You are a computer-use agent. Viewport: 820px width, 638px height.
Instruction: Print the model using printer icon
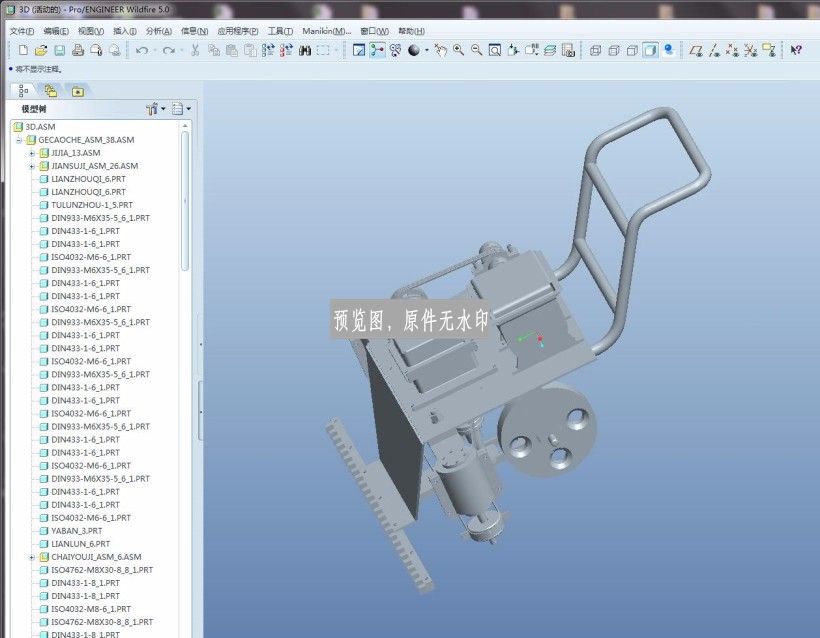[x=78, y=50]
